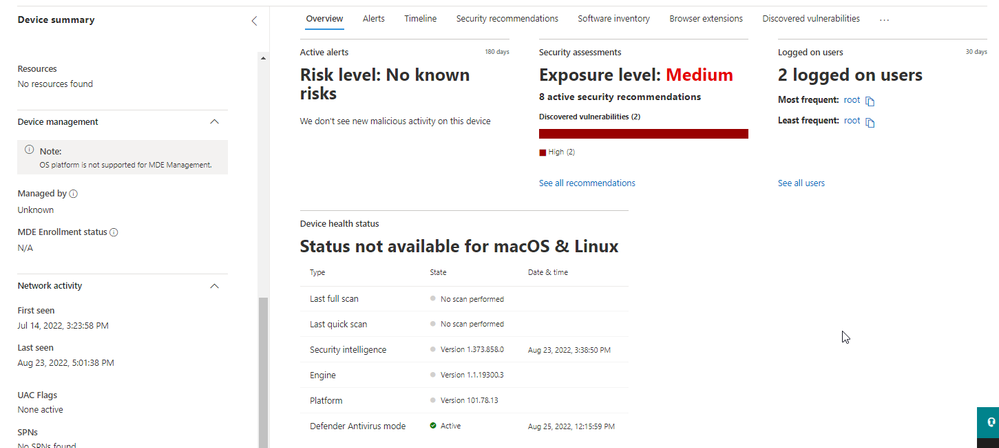Click the Date & time column header
This screenshot has height=448, width=999.
pos(548,272)
